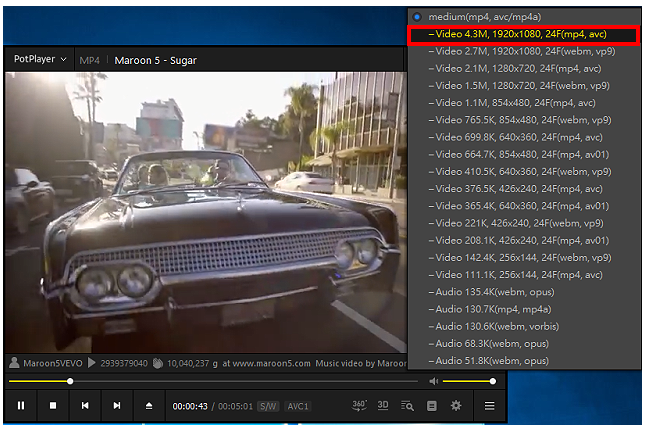Open the playlist search icon
Screen dimensions: 648x431
coord(407,406)
